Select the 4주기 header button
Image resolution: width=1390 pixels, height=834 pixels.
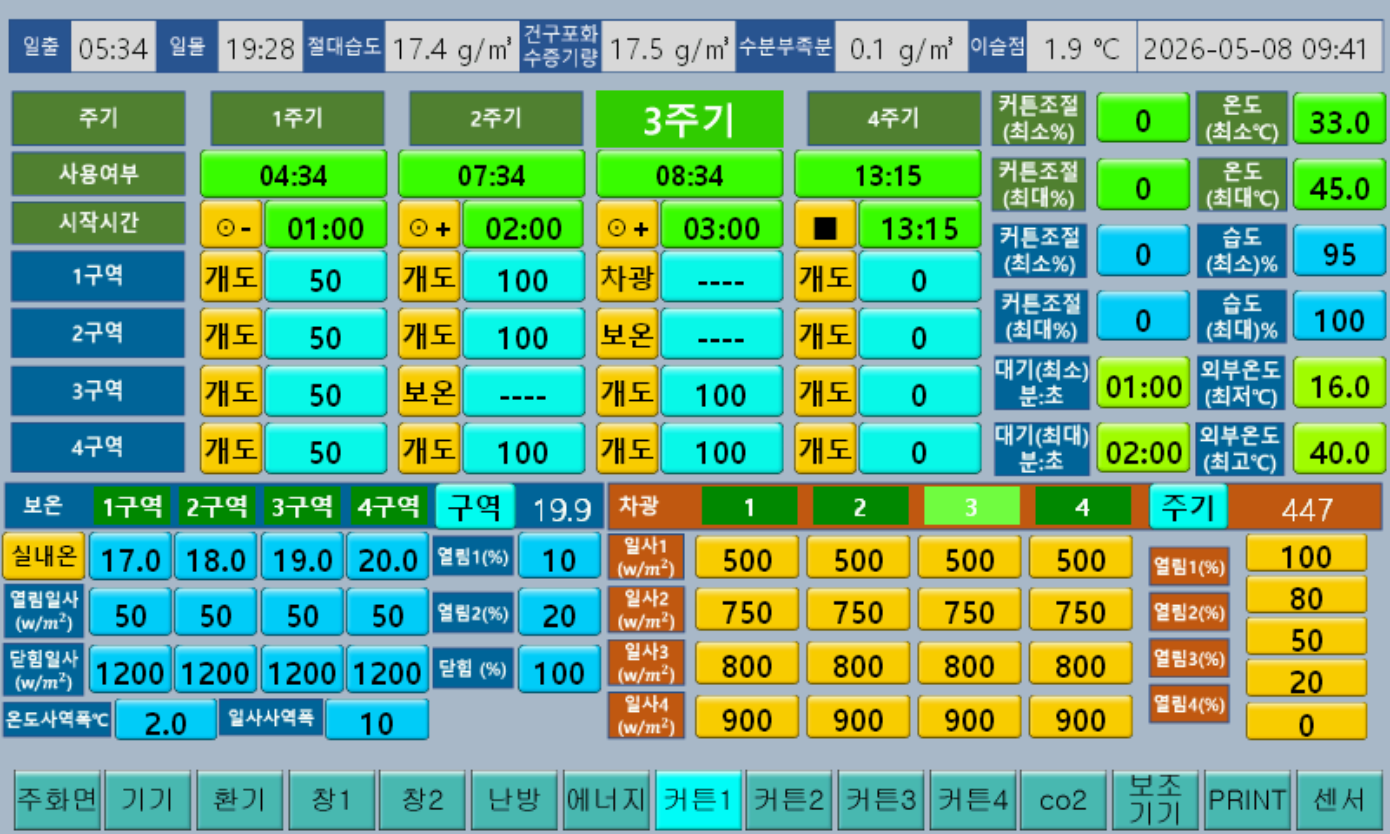click(893, 118)
